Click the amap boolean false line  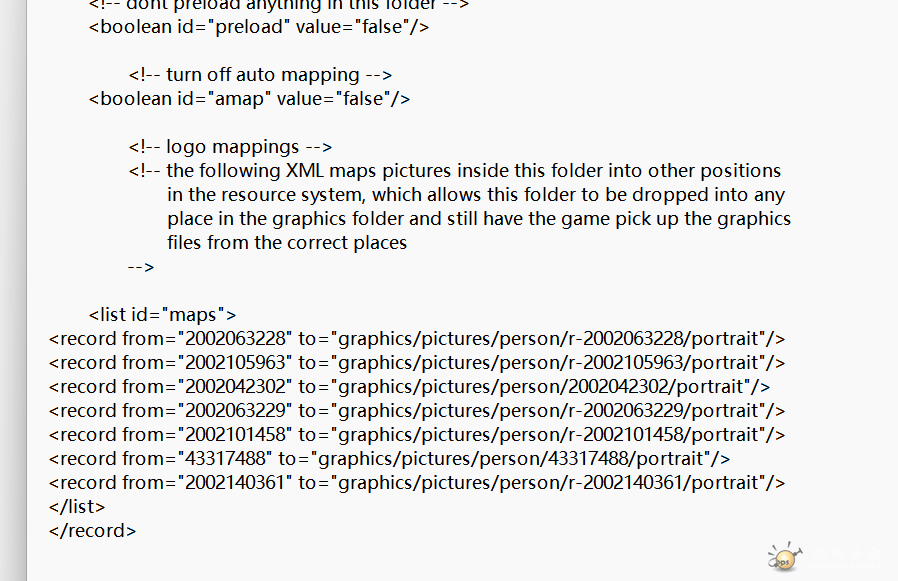click(x=250, y=99)
